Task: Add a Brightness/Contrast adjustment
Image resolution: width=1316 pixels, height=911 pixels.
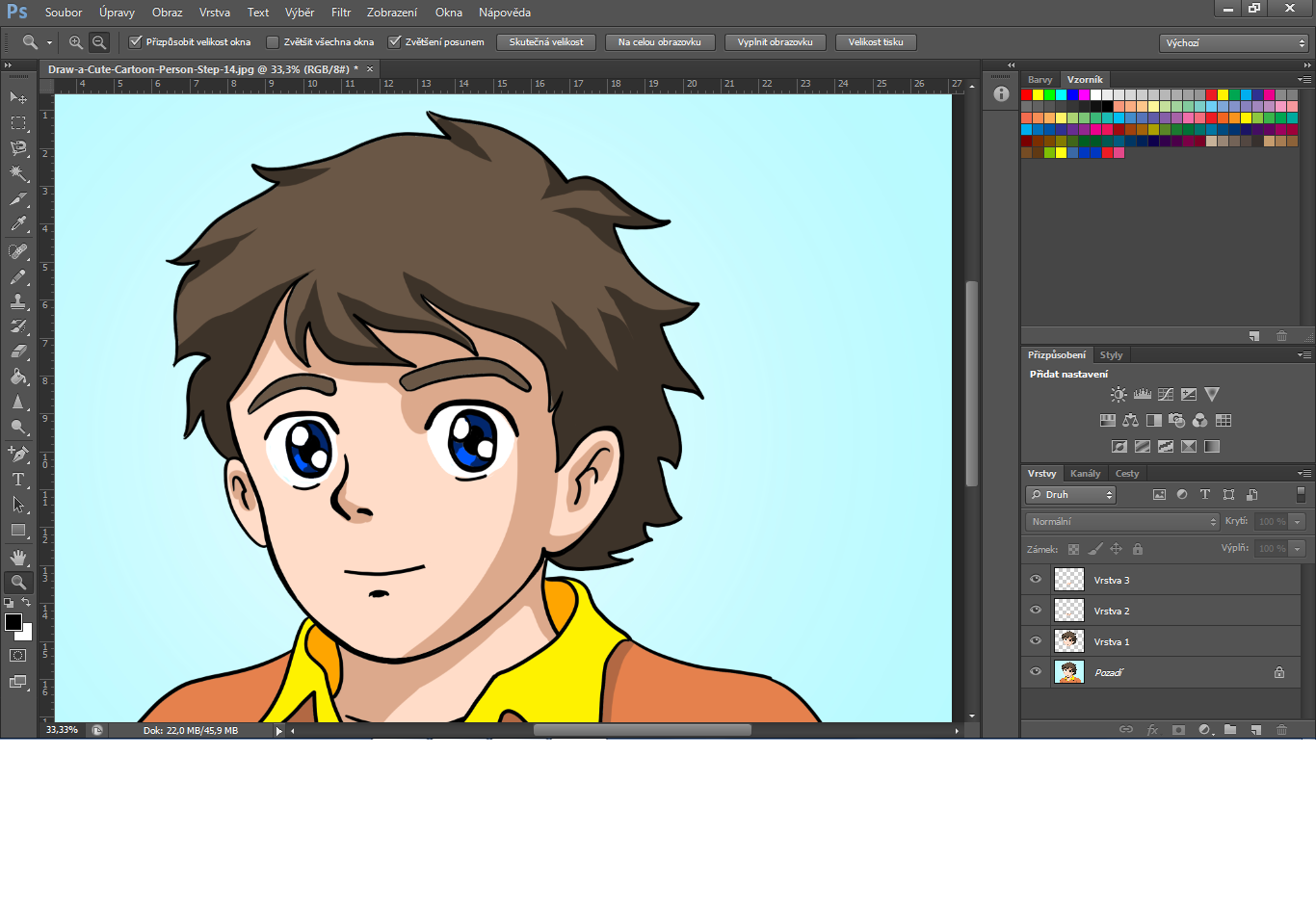Action: (x=1118, y=395)
